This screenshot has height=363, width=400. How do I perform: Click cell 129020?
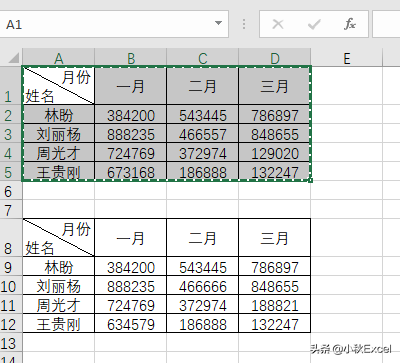(275, 152)
